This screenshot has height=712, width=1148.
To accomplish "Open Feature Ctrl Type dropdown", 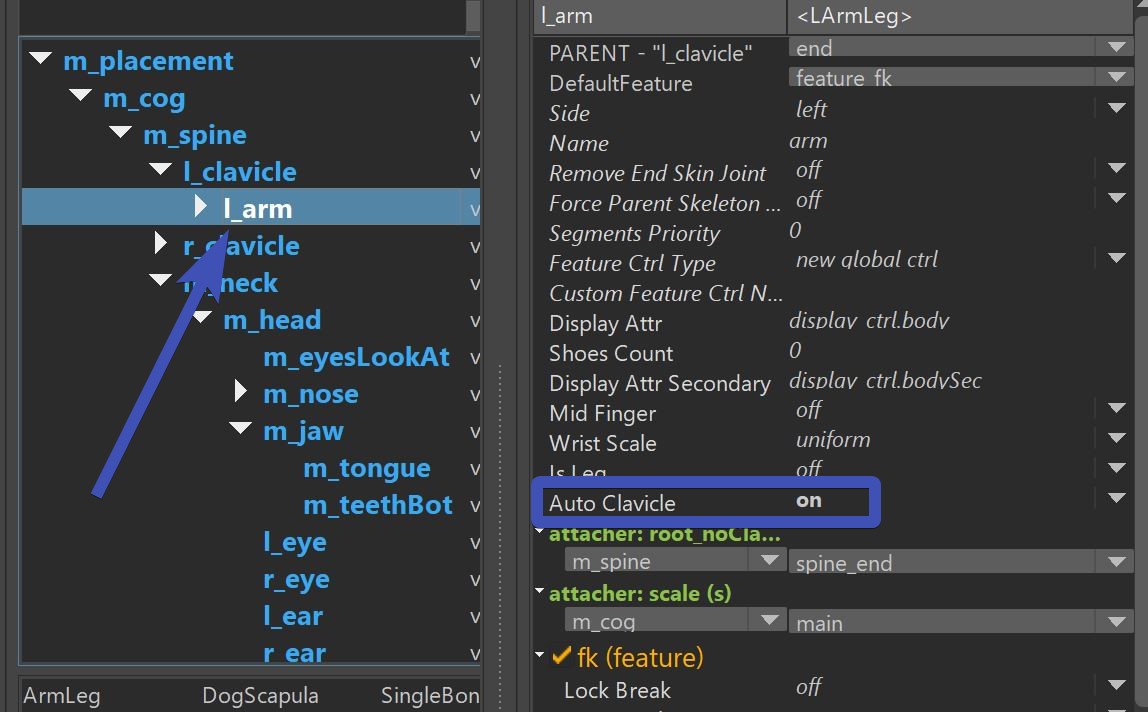I will pyautogui.click(x=1117, y=258).
